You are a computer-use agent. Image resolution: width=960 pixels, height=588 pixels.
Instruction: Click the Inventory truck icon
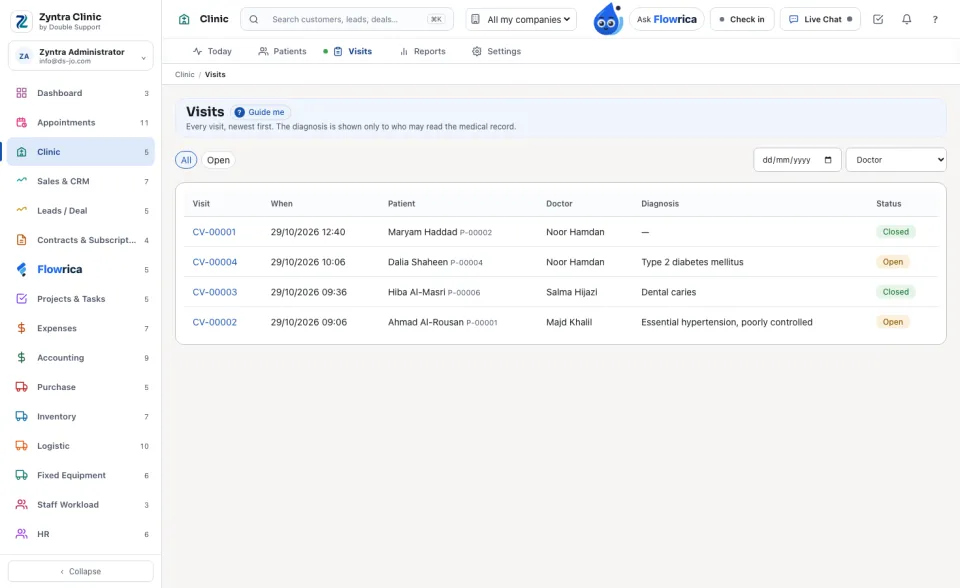coord(21,416)
